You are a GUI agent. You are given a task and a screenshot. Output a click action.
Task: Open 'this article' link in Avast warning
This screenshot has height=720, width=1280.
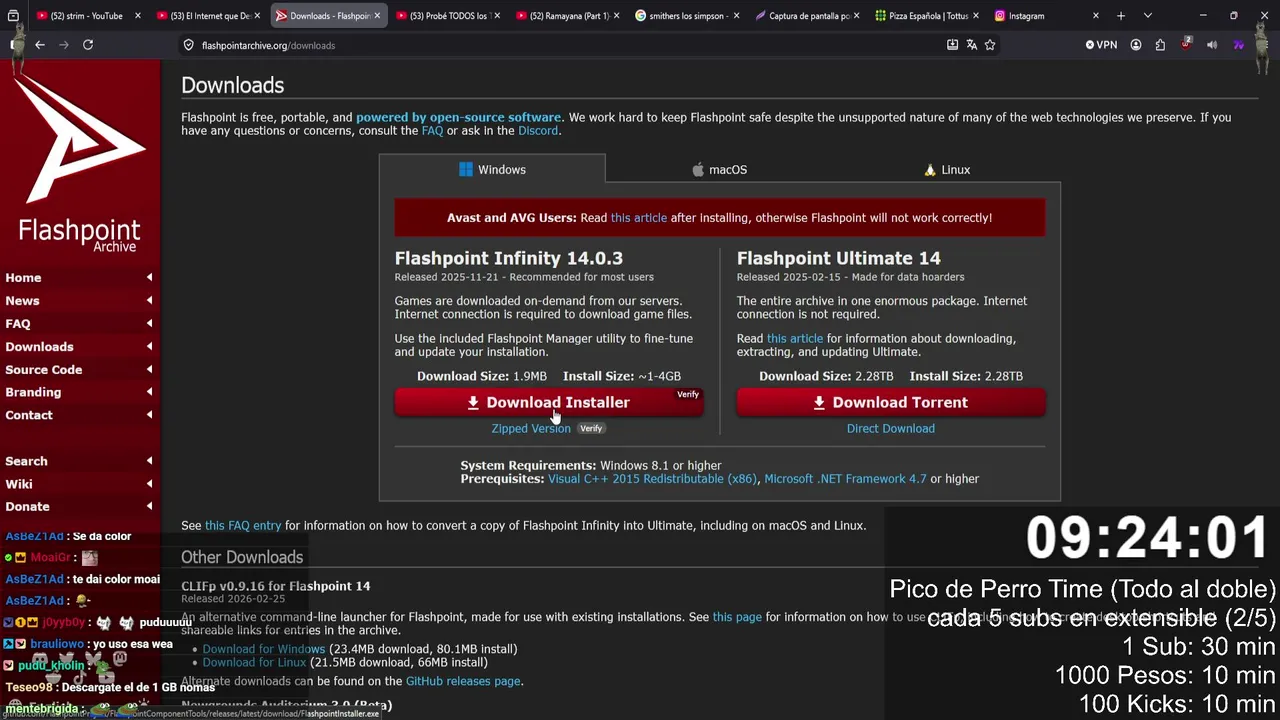[x=639, y=218]
